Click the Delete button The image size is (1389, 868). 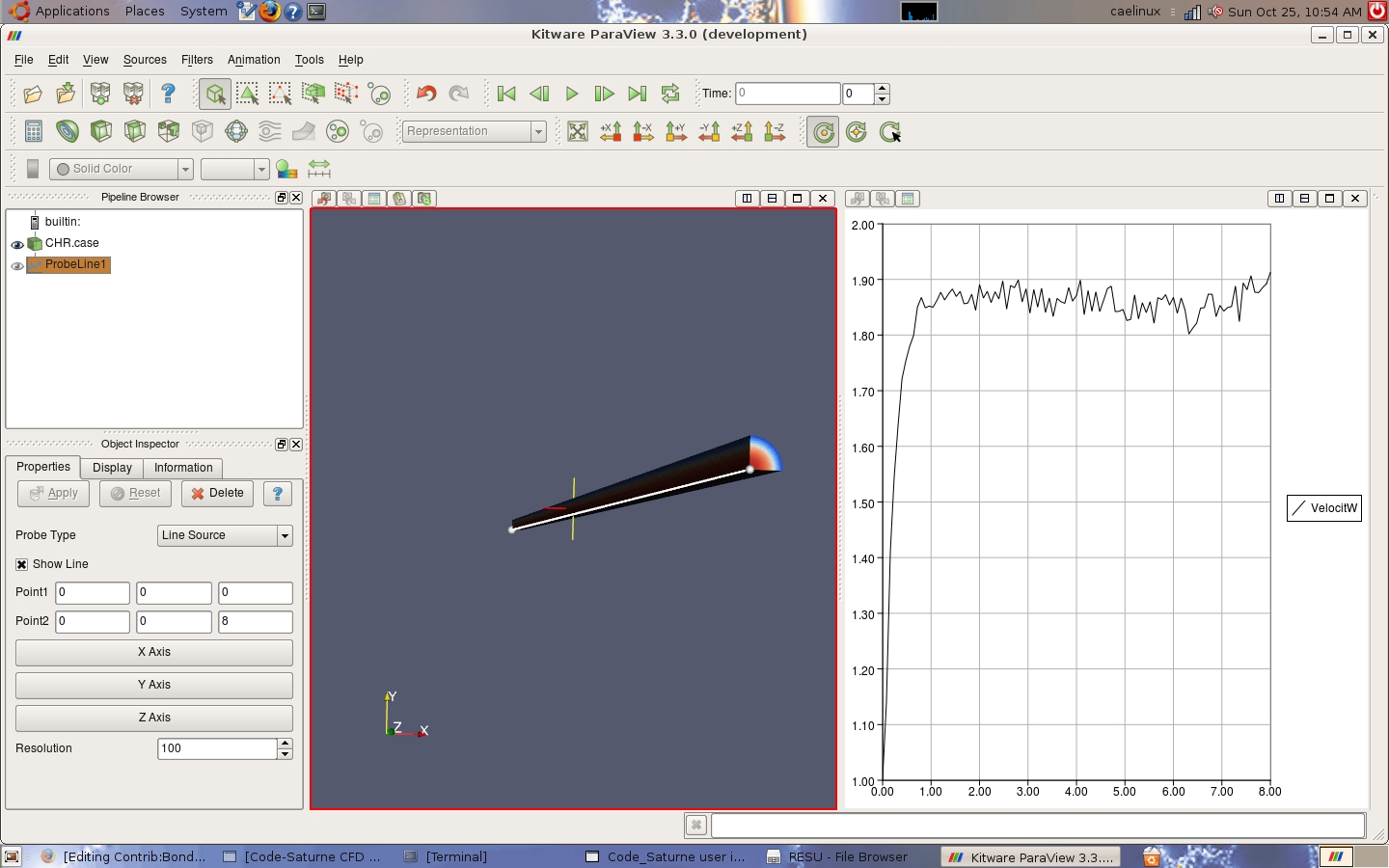pos(217,494)
